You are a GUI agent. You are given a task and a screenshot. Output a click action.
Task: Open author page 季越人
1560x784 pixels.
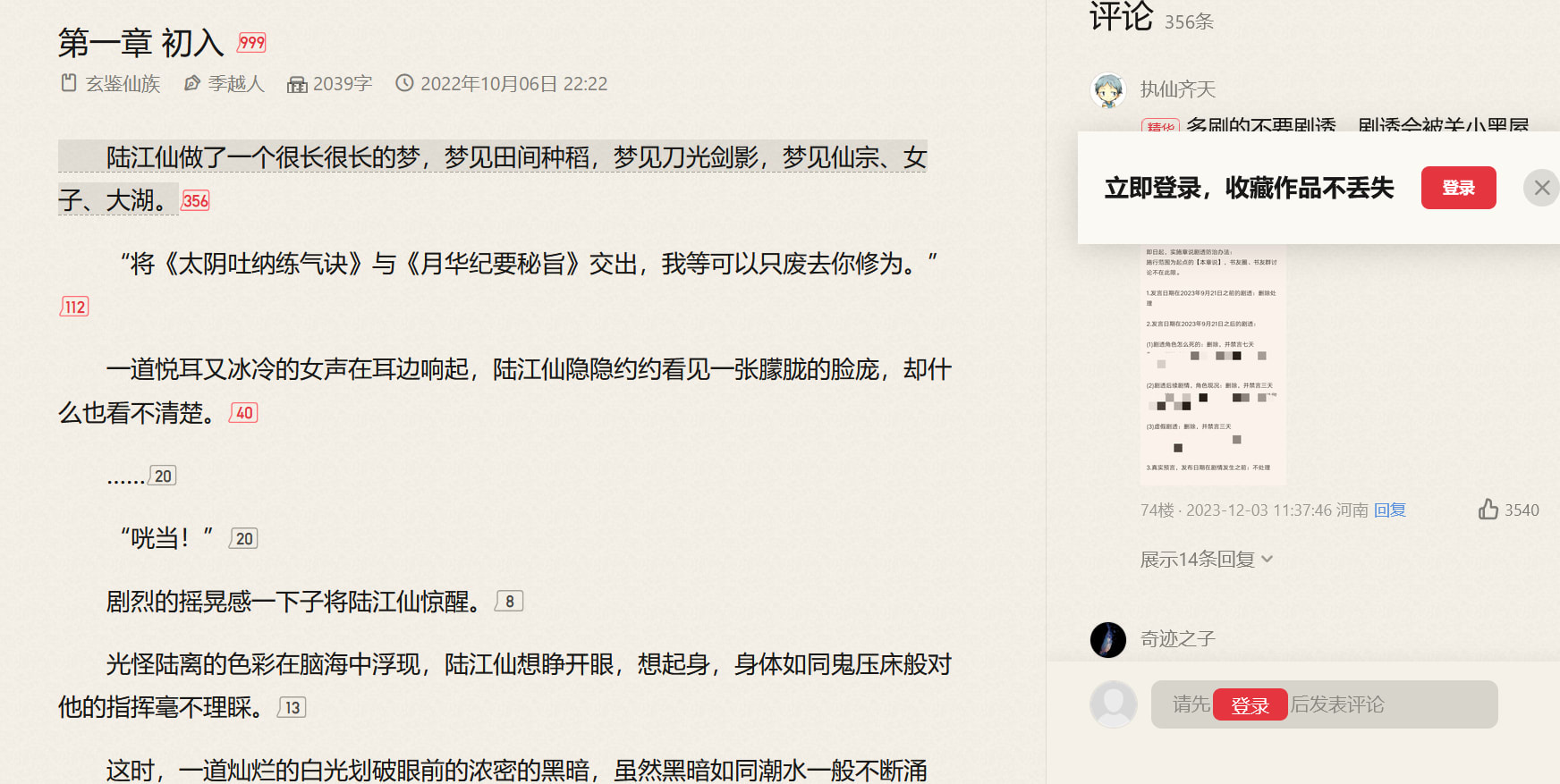click(x=236, y=84)
